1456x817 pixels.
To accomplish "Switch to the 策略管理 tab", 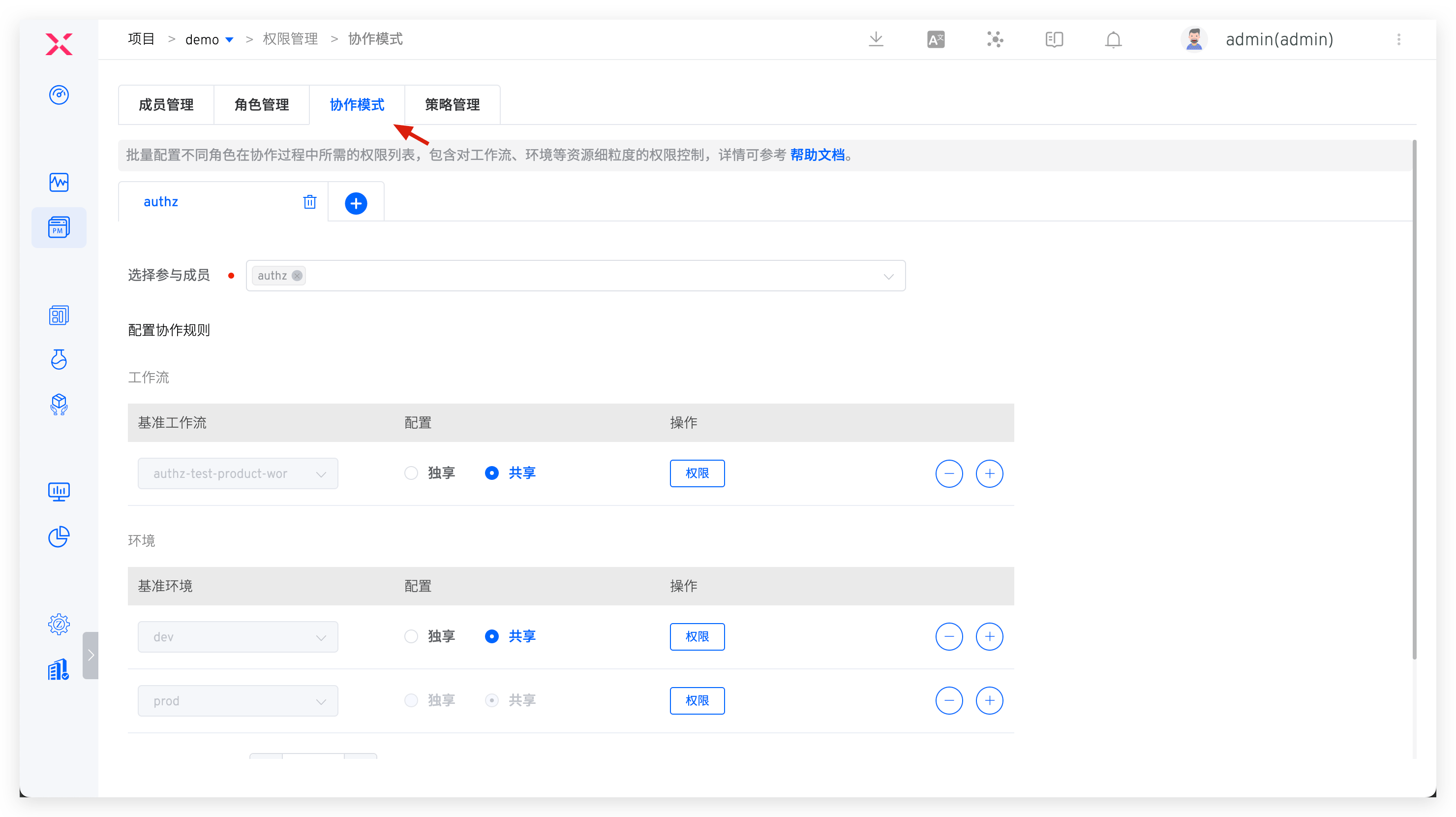I will pos(452,104).
